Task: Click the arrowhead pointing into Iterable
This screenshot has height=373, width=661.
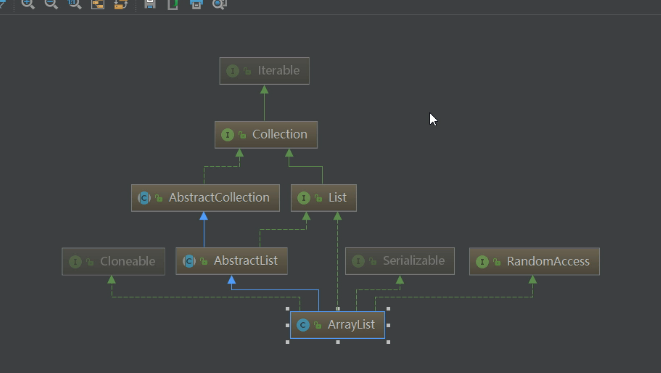Action: click(264, 90)
